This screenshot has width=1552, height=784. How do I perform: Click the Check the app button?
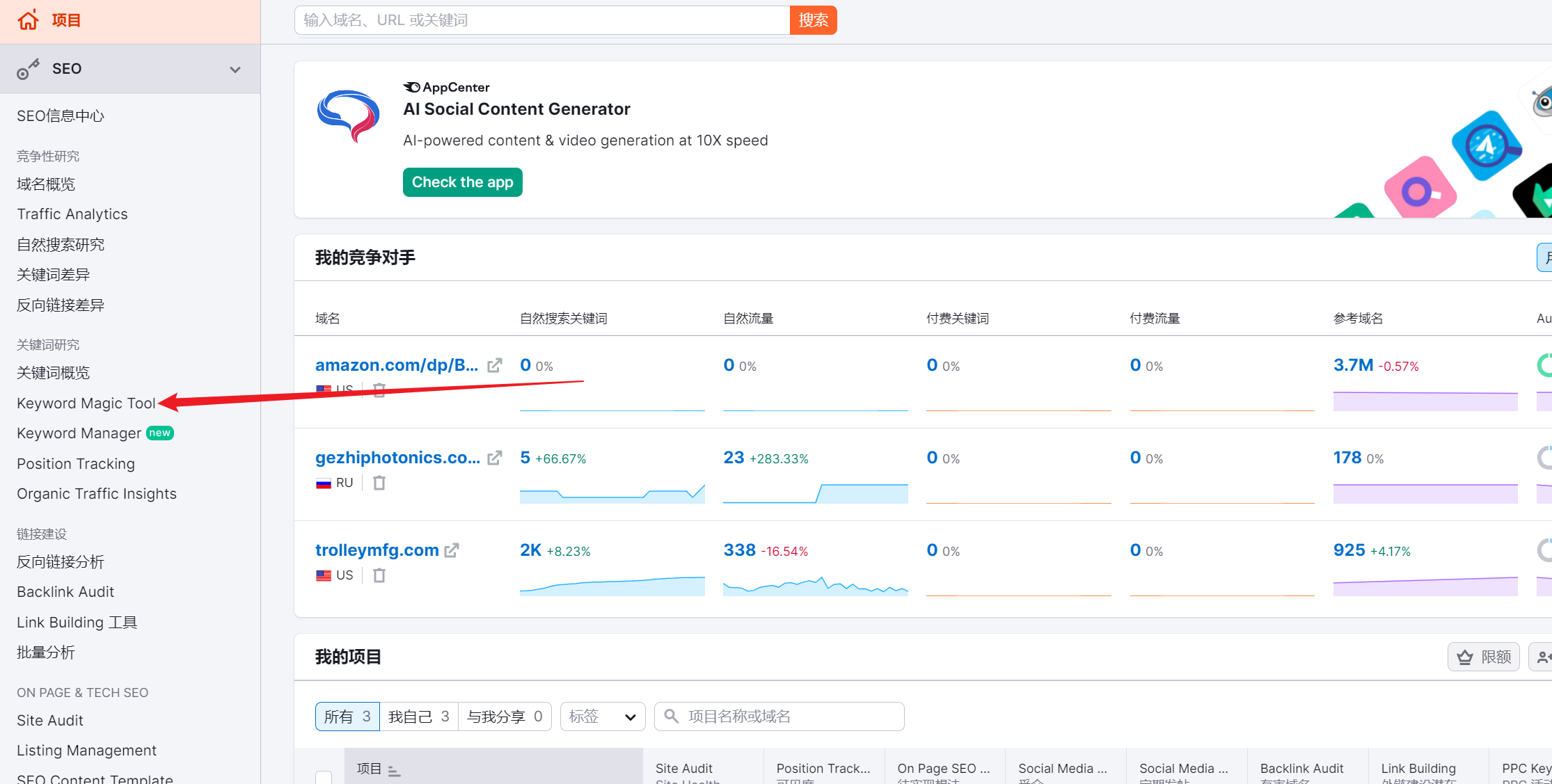click(x=462, y=182)
